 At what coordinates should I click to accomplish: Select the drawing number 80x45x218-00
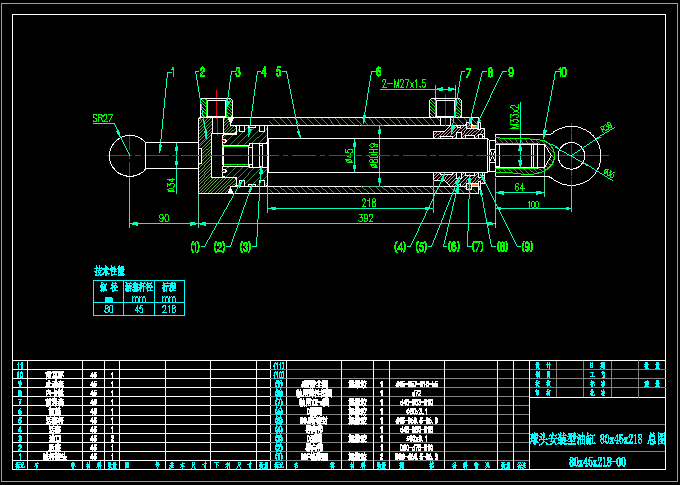point(597,462)
